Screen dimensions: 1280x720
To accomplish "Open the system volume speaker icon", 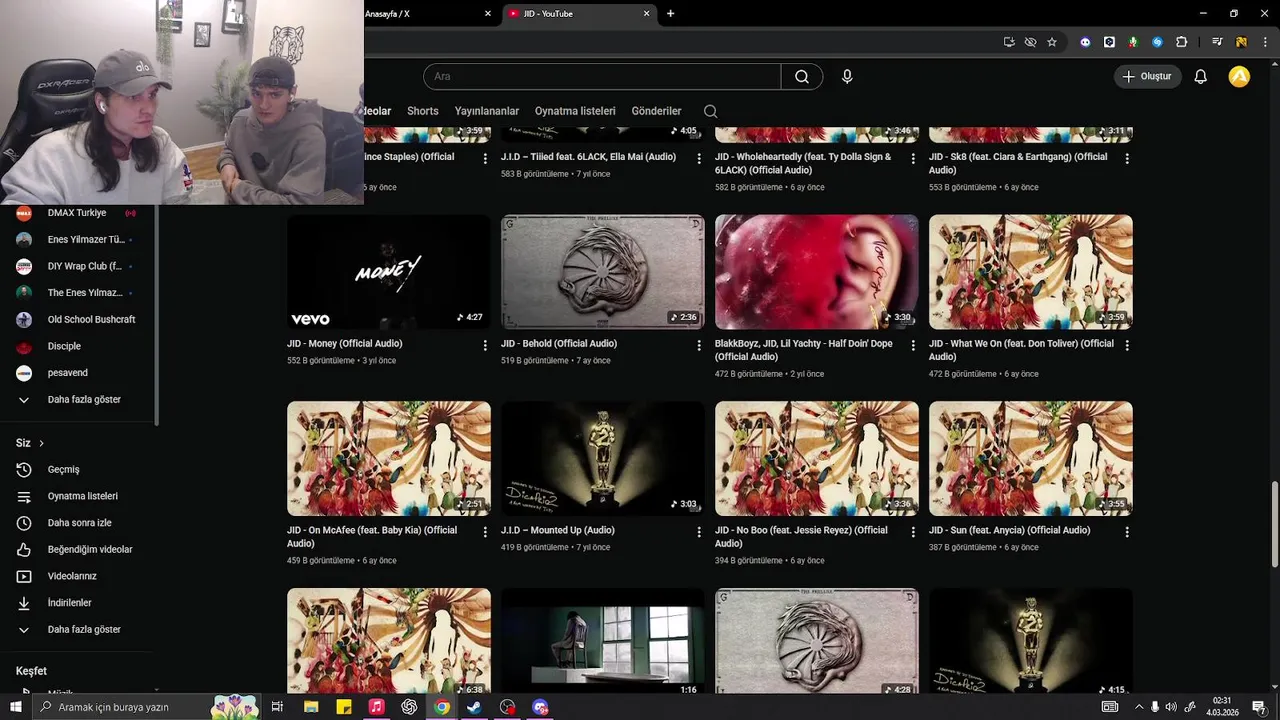I will 1171,707.
